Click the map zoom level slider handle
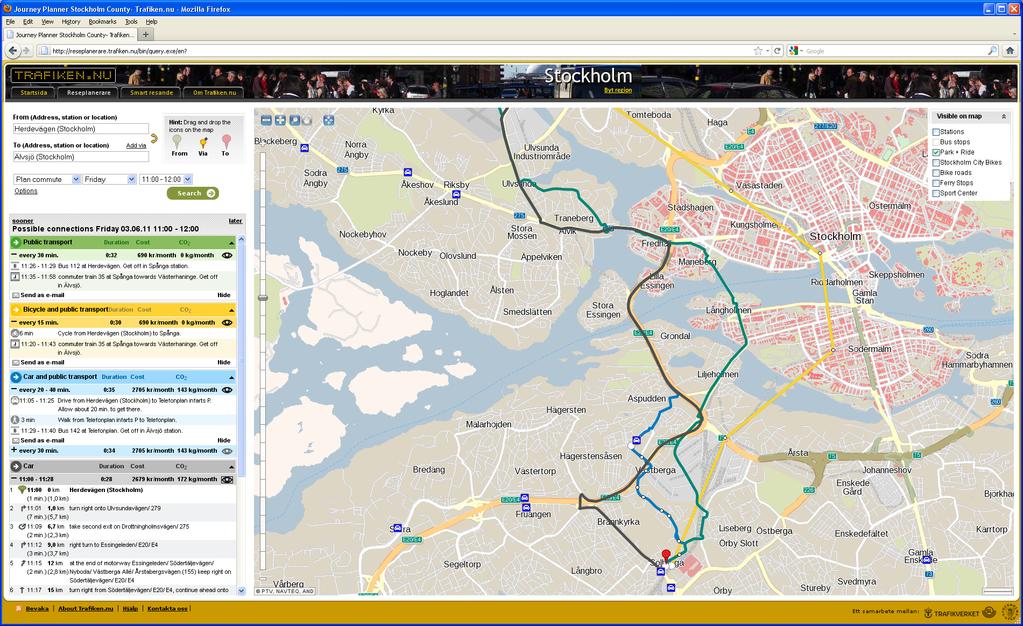 coord(263,298)
